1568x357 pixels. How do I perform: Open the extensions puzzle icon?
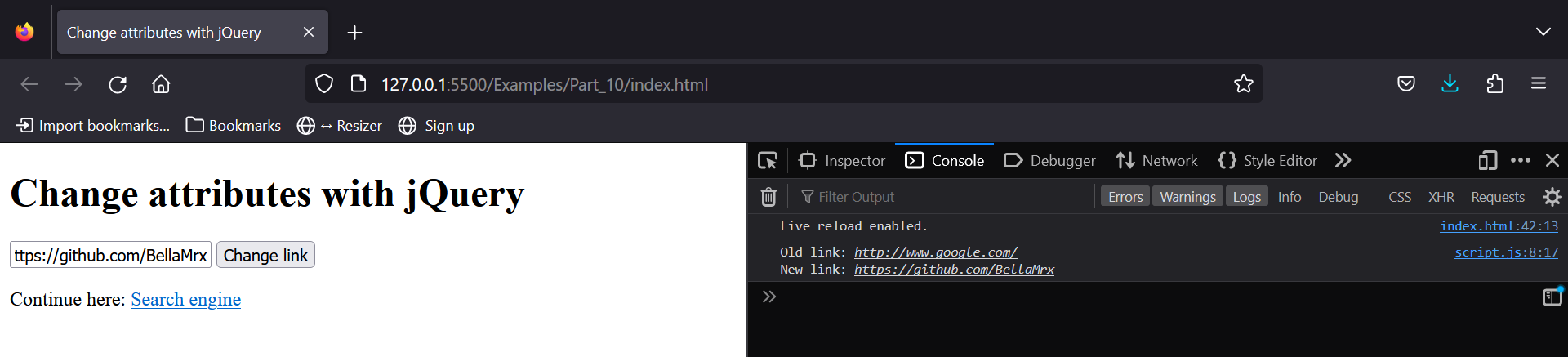(1494, 84)
